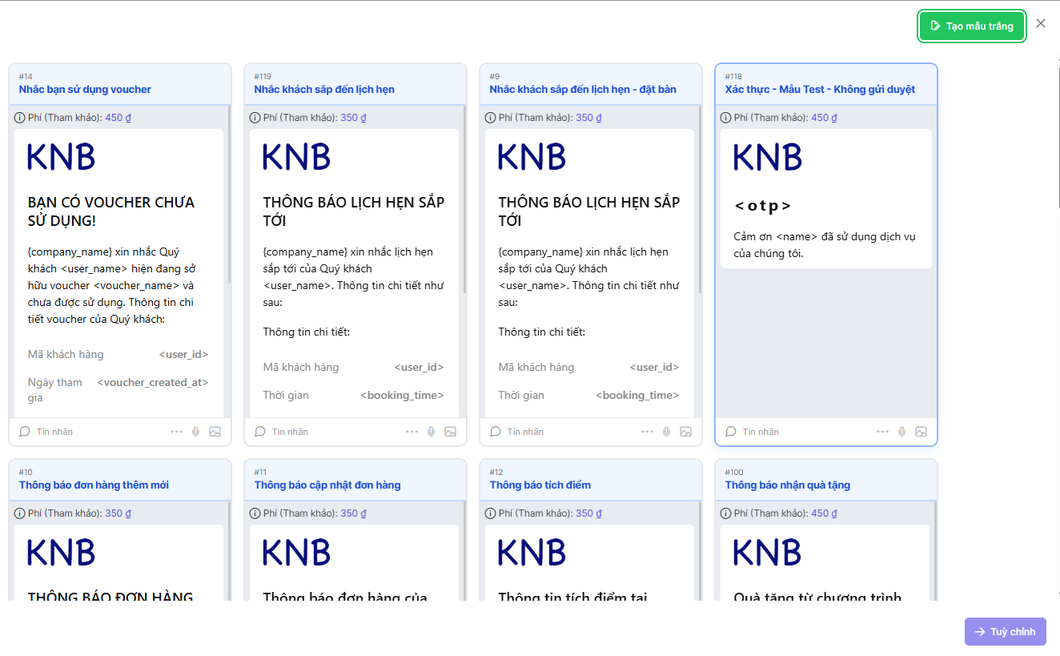Click chat bubble icon in card #119

point(260,431)
